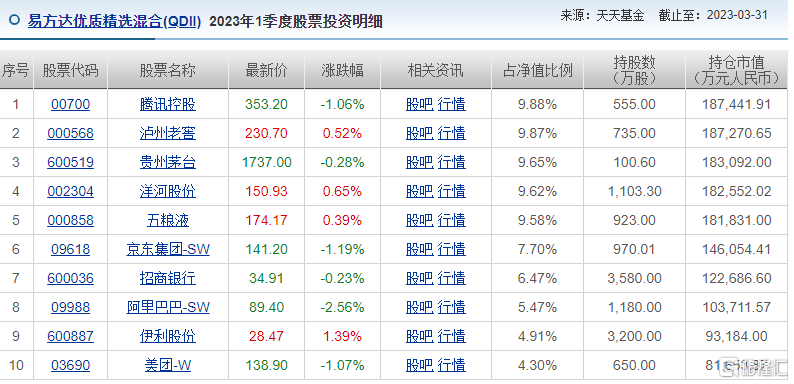Open 阿里巴巴-SW stock name link

pyautogui.click(x=168, y=307)
